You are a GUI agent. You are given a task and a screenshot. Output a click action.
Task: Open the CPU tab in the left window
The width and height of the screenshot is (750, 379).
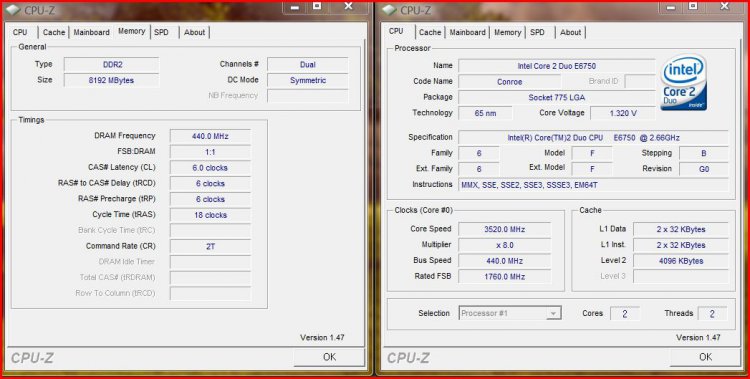[20, 32]
